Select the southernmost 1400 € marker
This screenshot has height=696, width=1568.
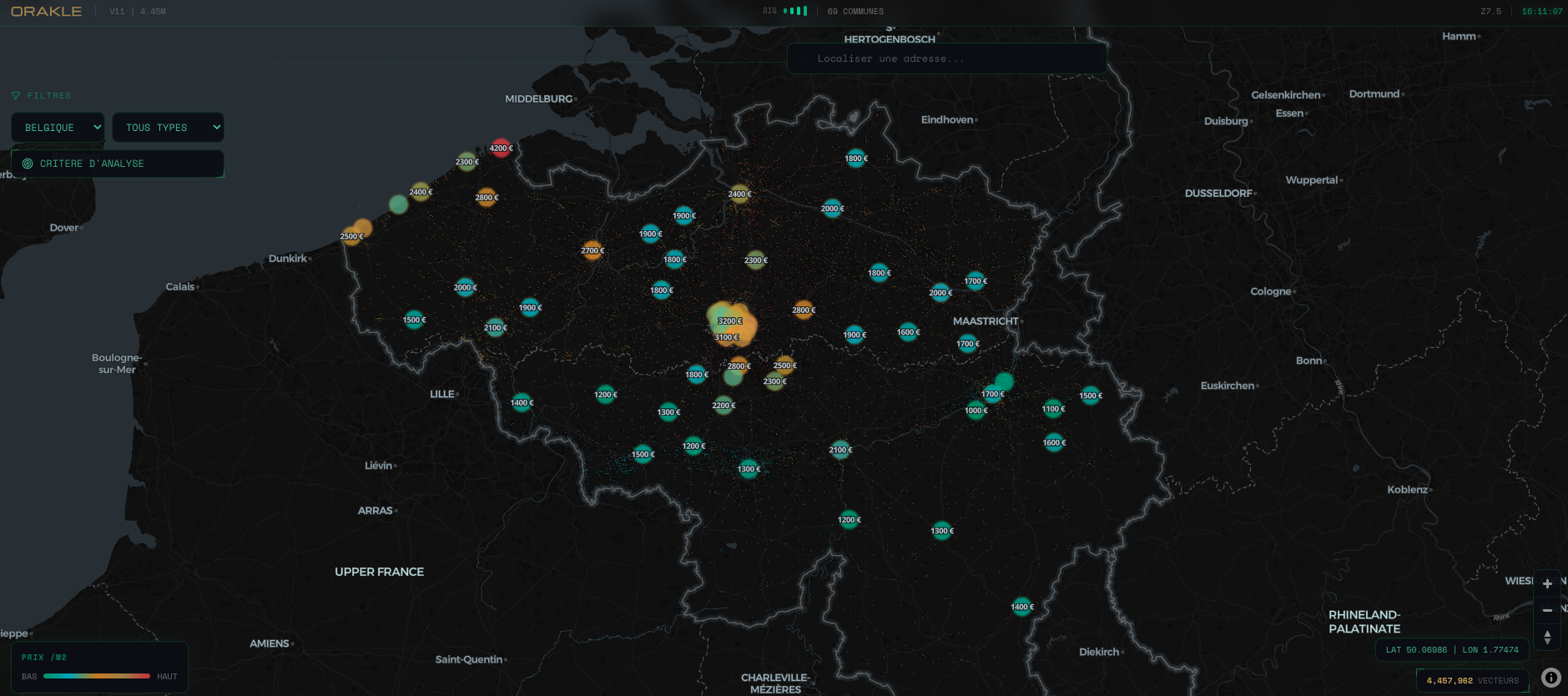coord(1021,607)
